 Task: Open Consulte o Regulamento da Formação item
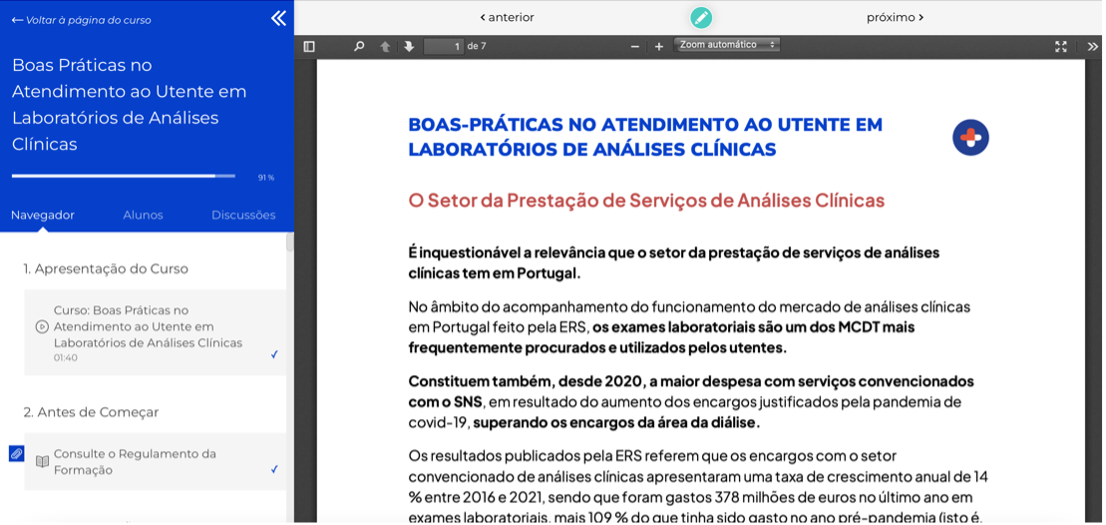coord(135,462)
